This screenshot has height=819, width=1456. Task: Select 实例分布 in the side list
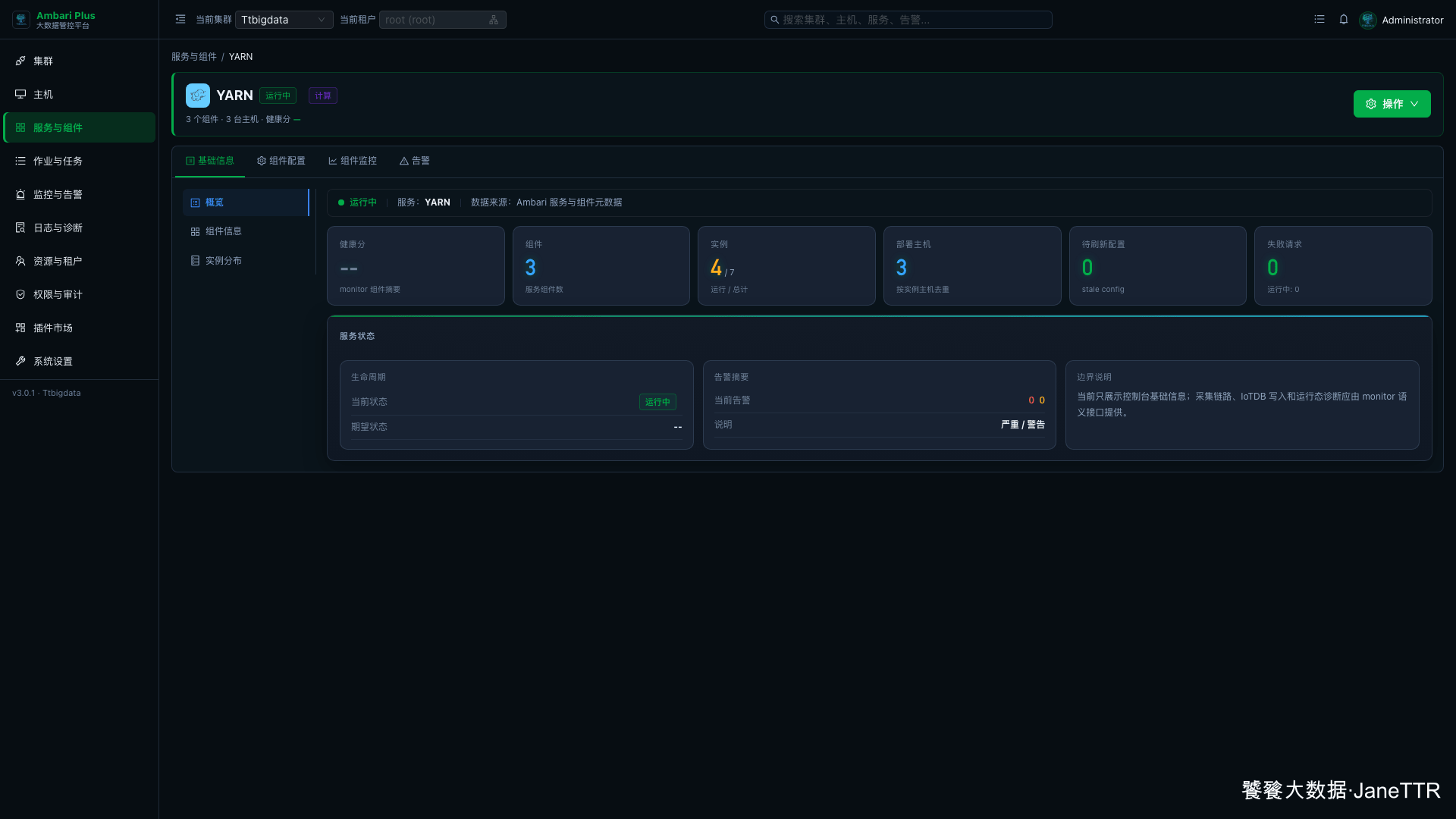click(246, 260)
